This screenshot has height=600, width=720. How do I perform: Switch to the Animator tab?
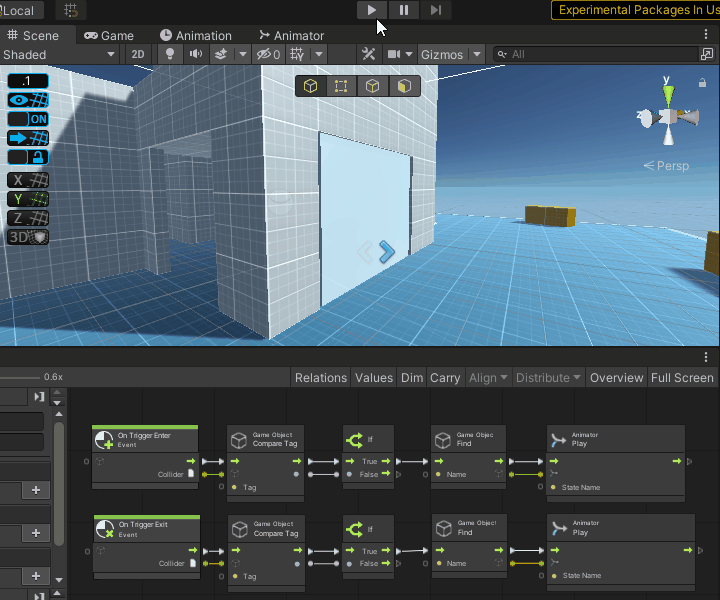point(291,35)
